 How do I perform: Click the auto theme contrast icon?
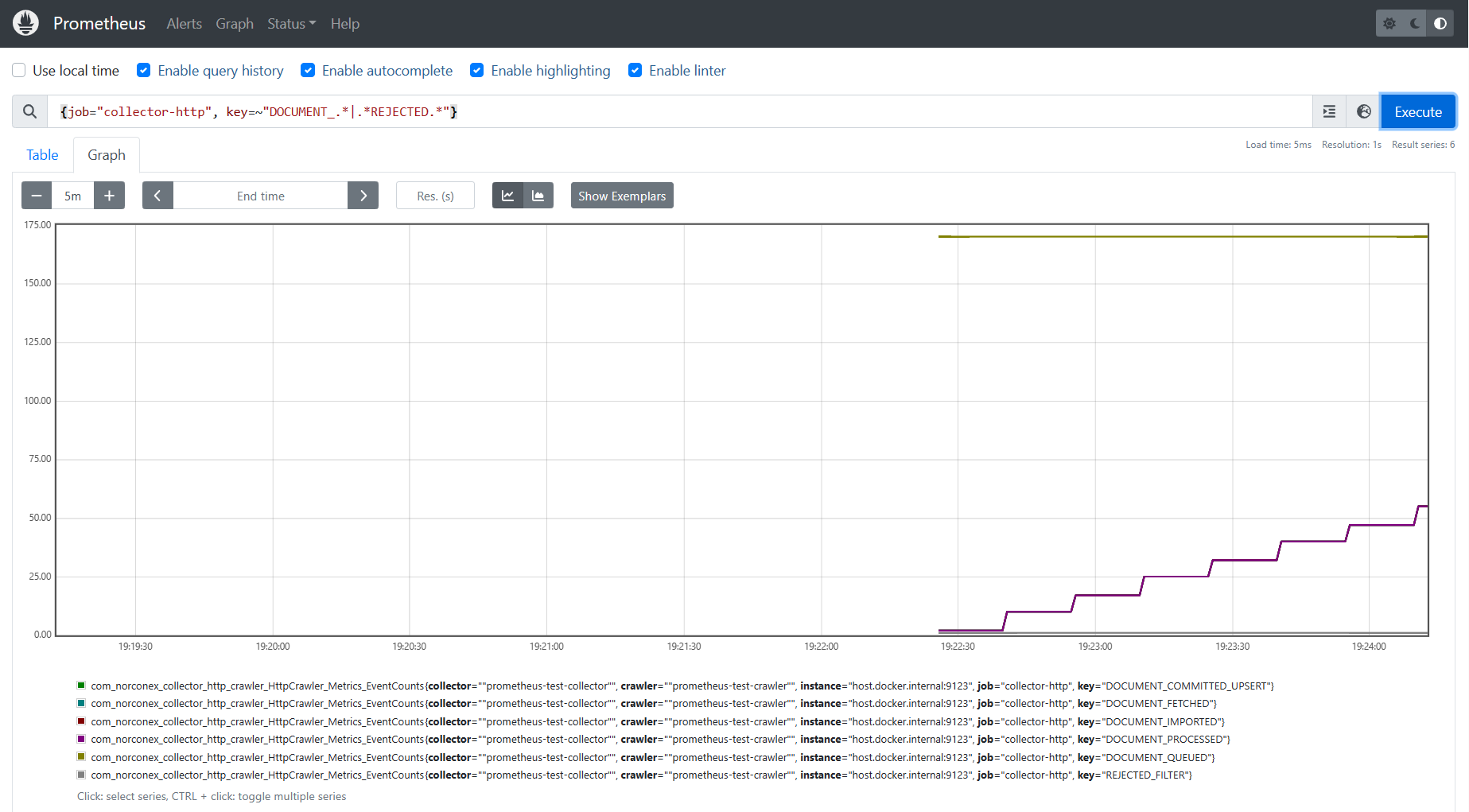[1440, 22]
